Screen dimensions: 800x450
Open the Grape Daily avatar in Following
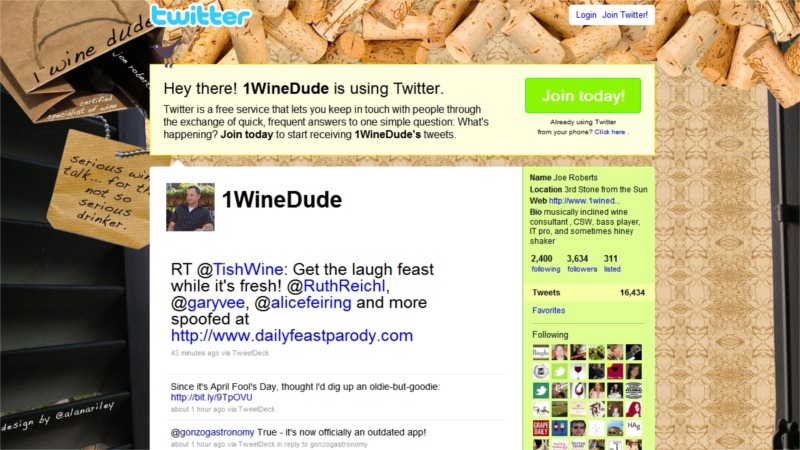pyautogui.click(x=541, y=428)
